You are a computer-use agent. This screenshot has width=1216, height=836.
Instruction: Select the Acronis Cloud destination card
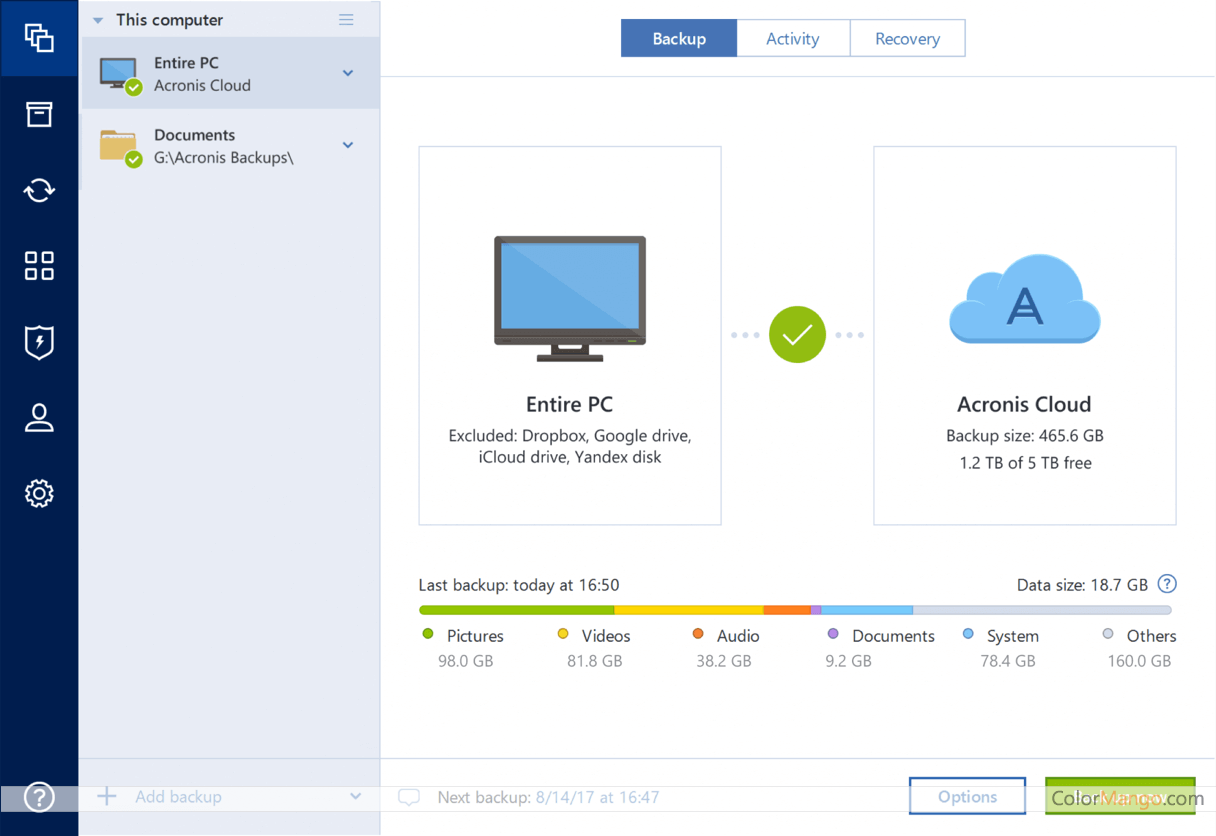1024,335
